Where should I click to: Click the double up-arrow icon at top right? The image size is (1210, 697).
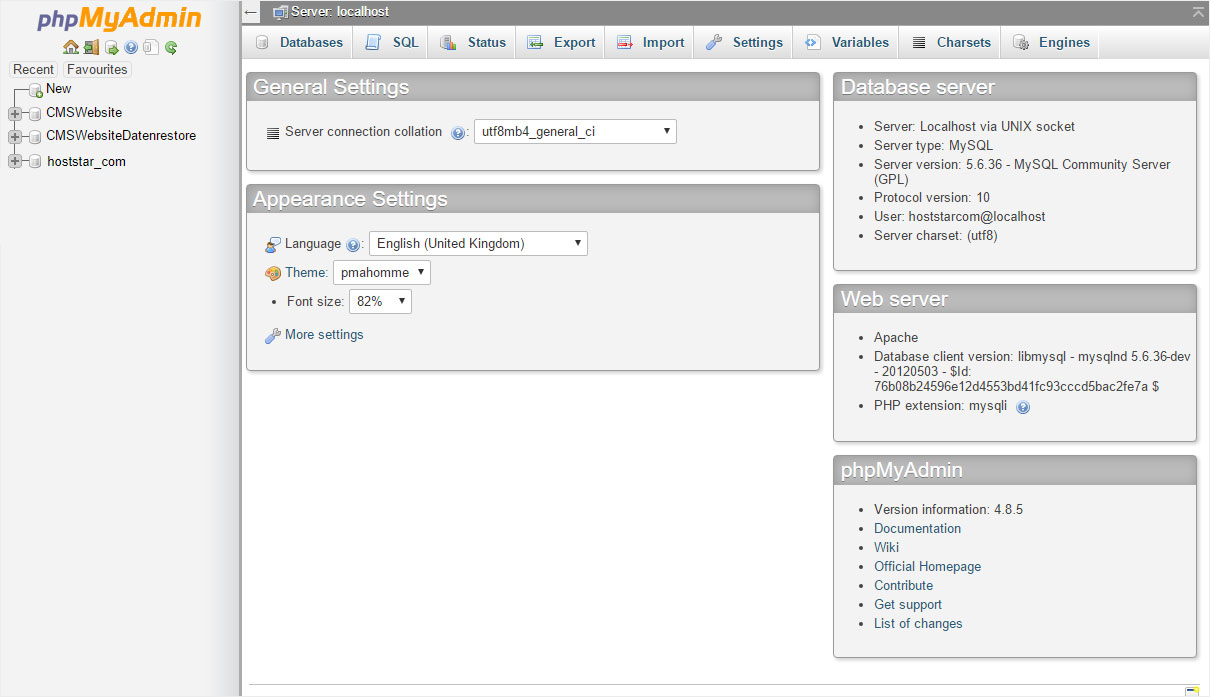tap(1198, 12)
